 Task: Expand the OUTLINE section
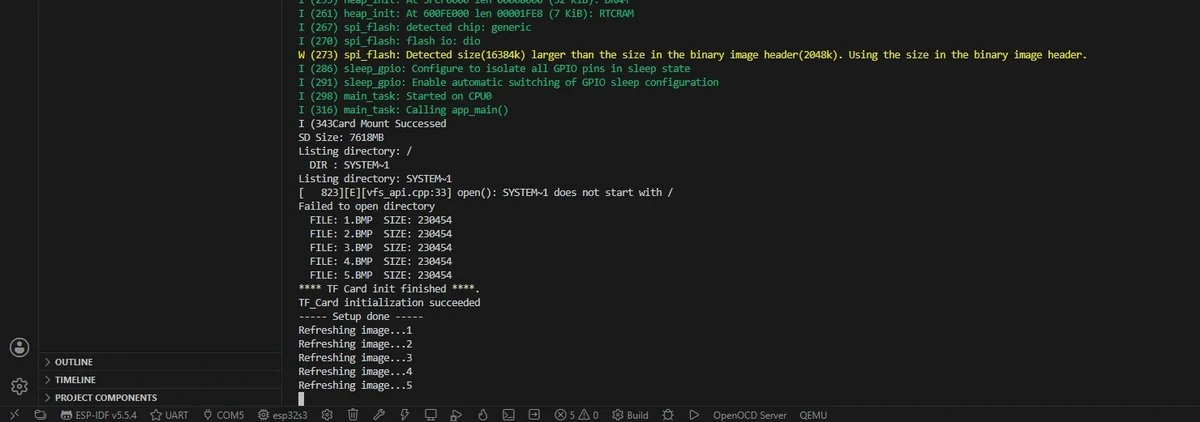(x=160, y=362)
